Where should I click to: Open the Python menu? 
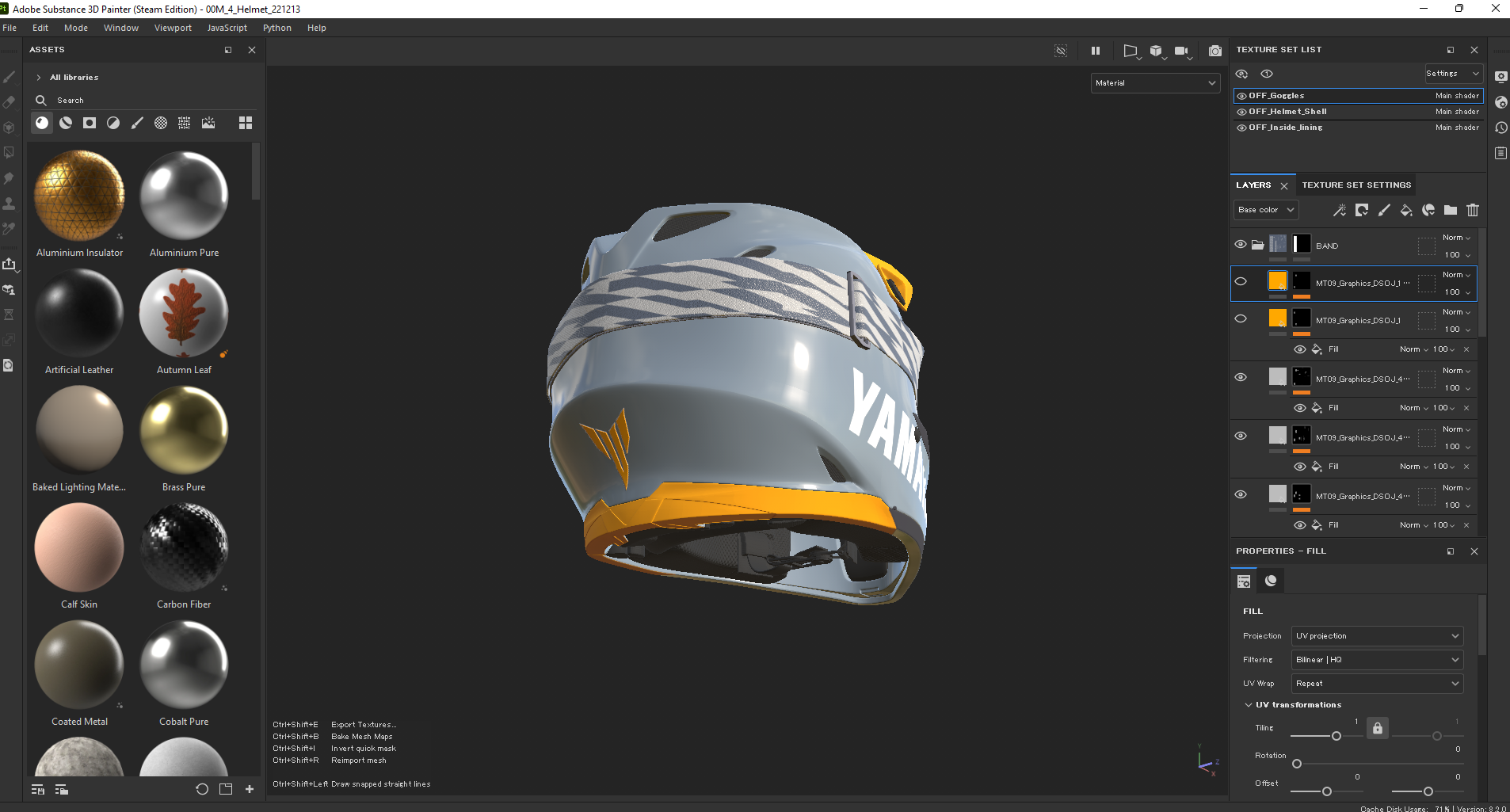tap(277, 28)
